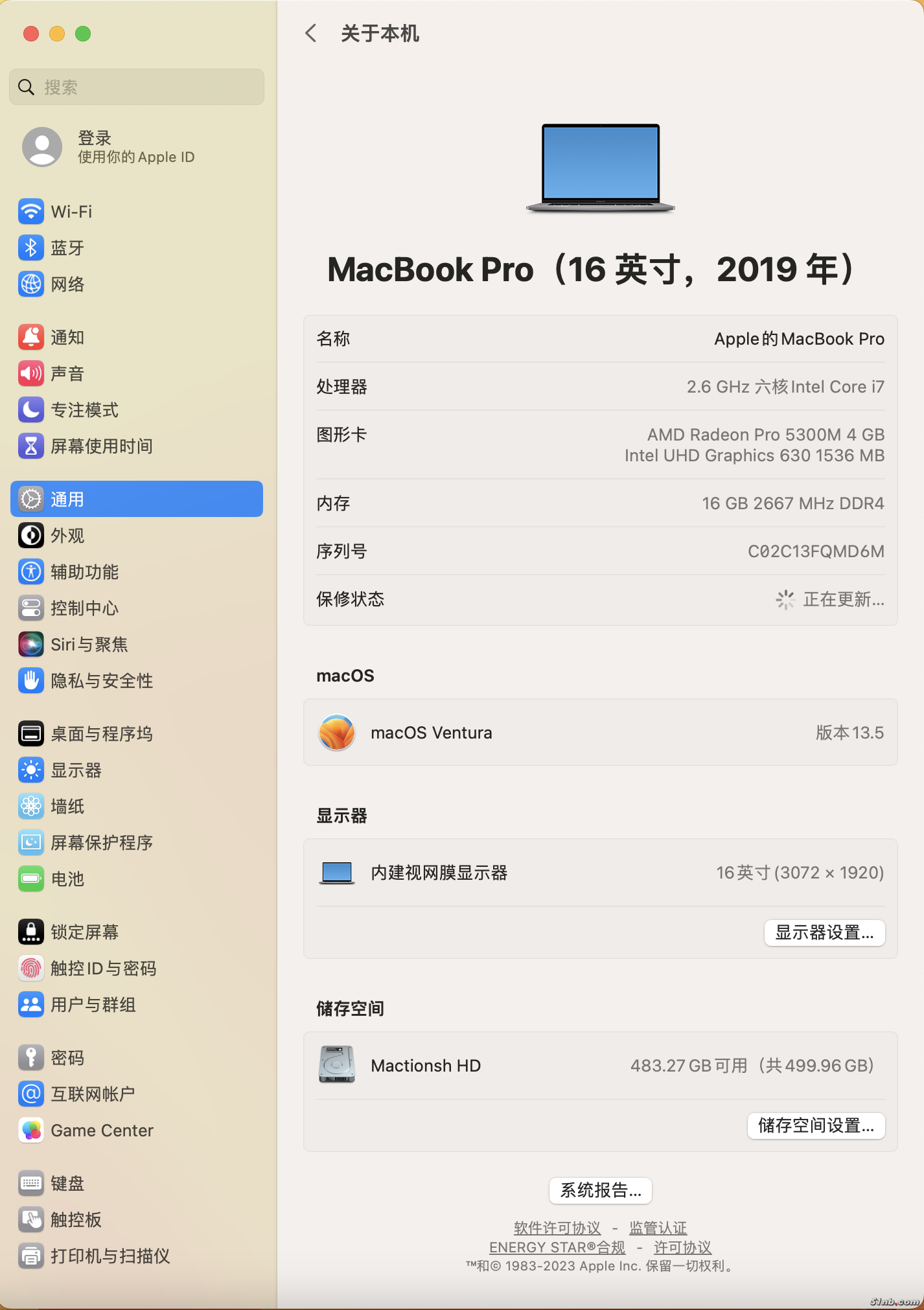Screen dimensions: 924x1310
Task: Open the 软件许可协议 link
Action: [557, 1228]
